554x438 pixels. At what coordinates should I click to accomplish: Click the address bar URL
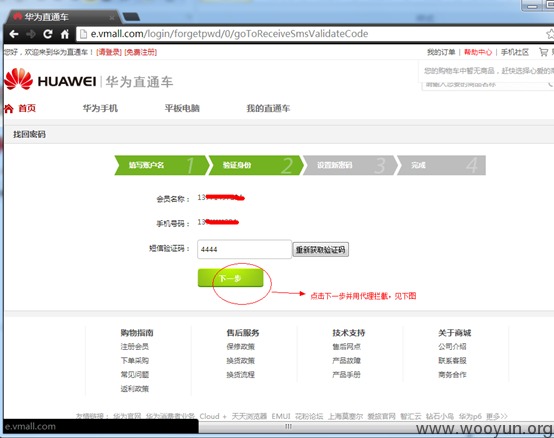(x=229, y=34)
